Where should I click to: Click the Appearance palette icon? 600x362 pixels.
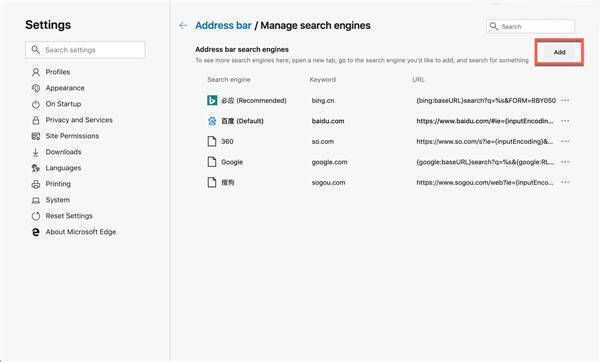36,88
